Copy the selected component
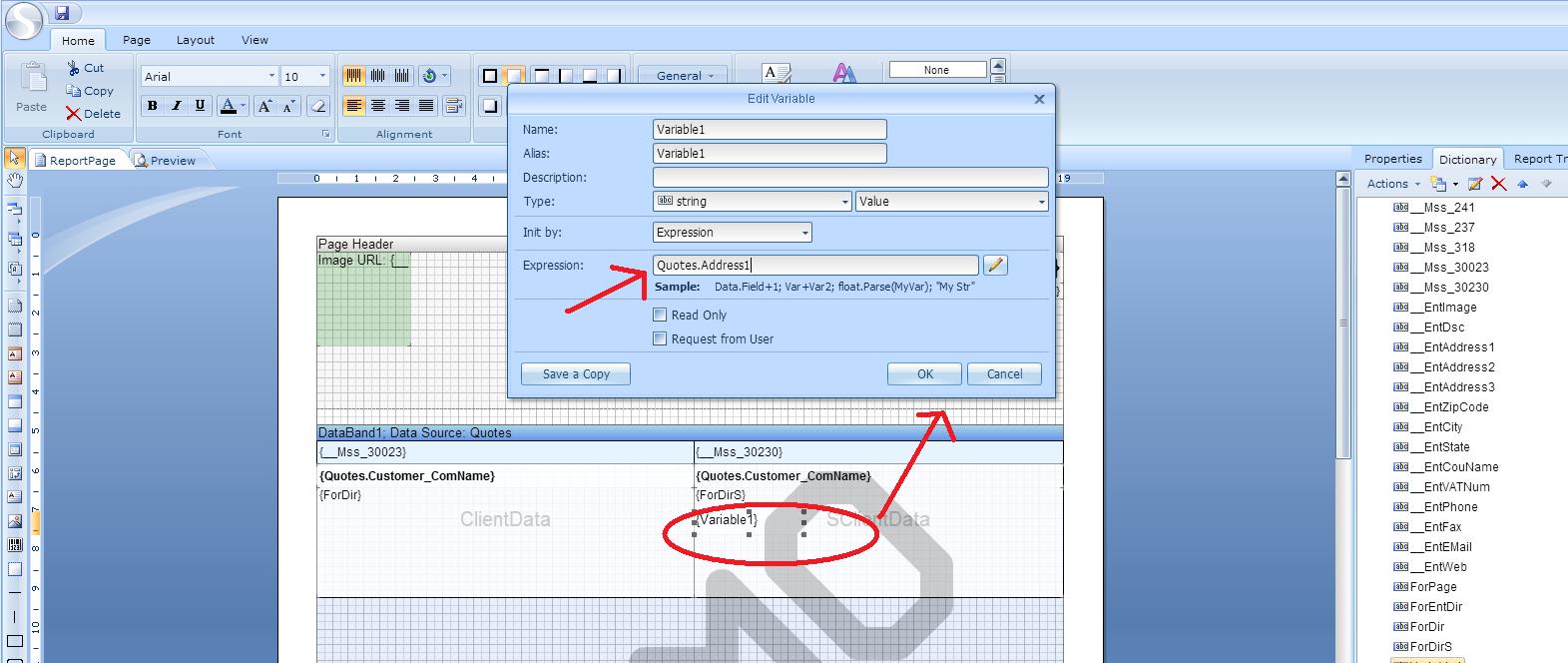 pyautogui.click(x=90, y=91)
